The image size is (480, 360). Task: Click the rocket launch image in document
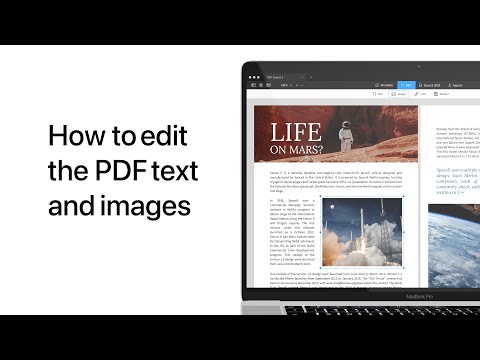(362, 232)
